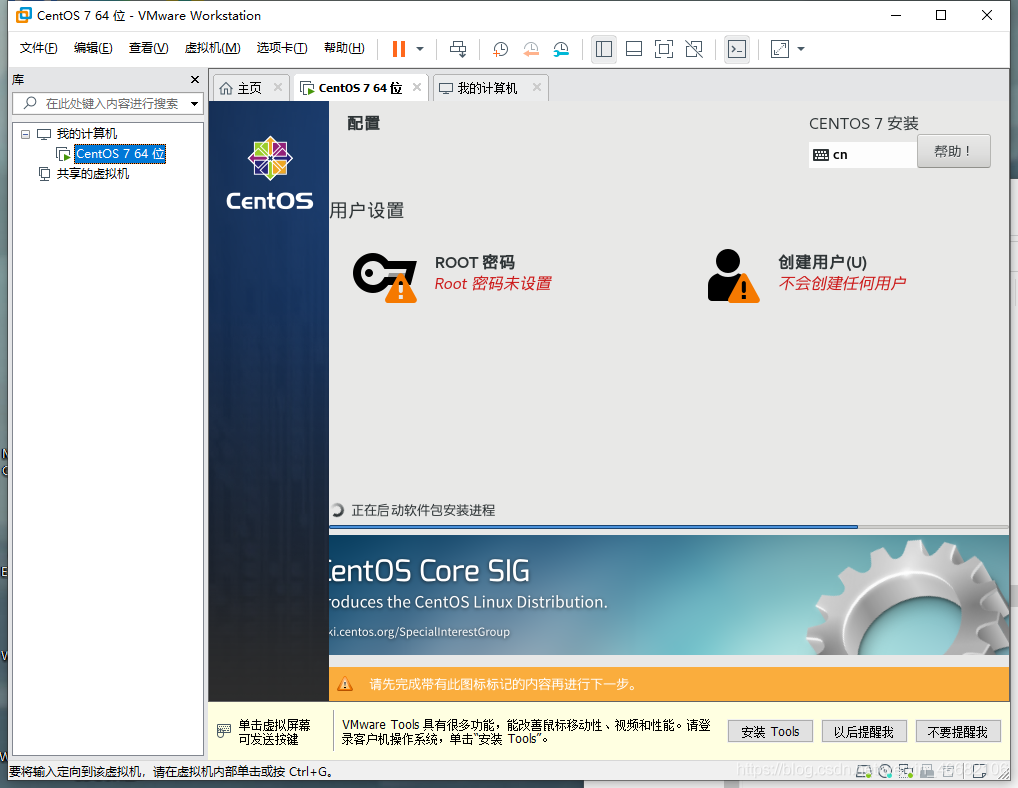Click the 帮助！ button in the installer
This screenshot has height=788, width=1018.
954,151
